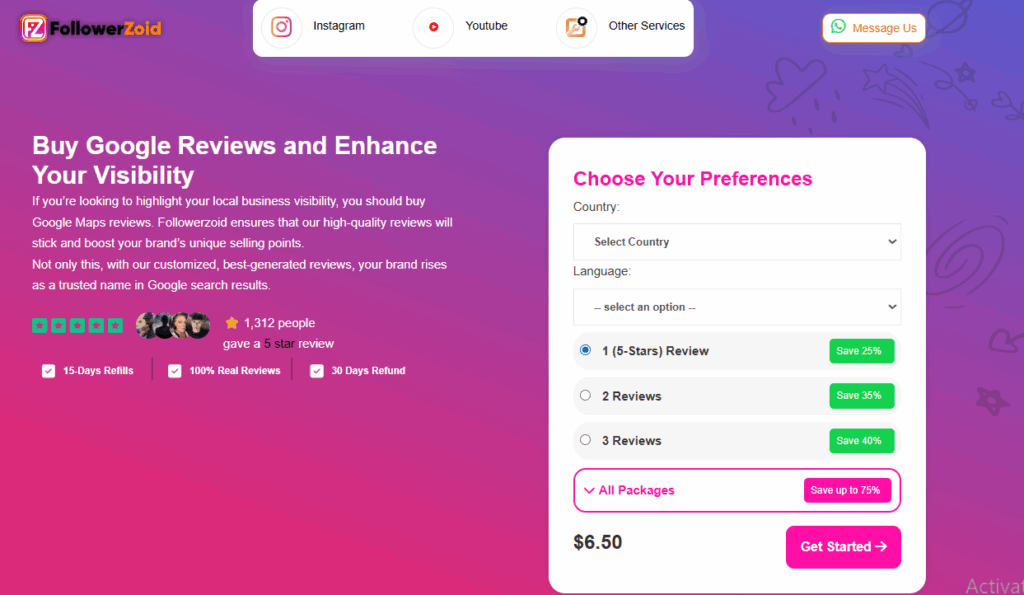Click the Message Us button

click(x=873, y=28)
